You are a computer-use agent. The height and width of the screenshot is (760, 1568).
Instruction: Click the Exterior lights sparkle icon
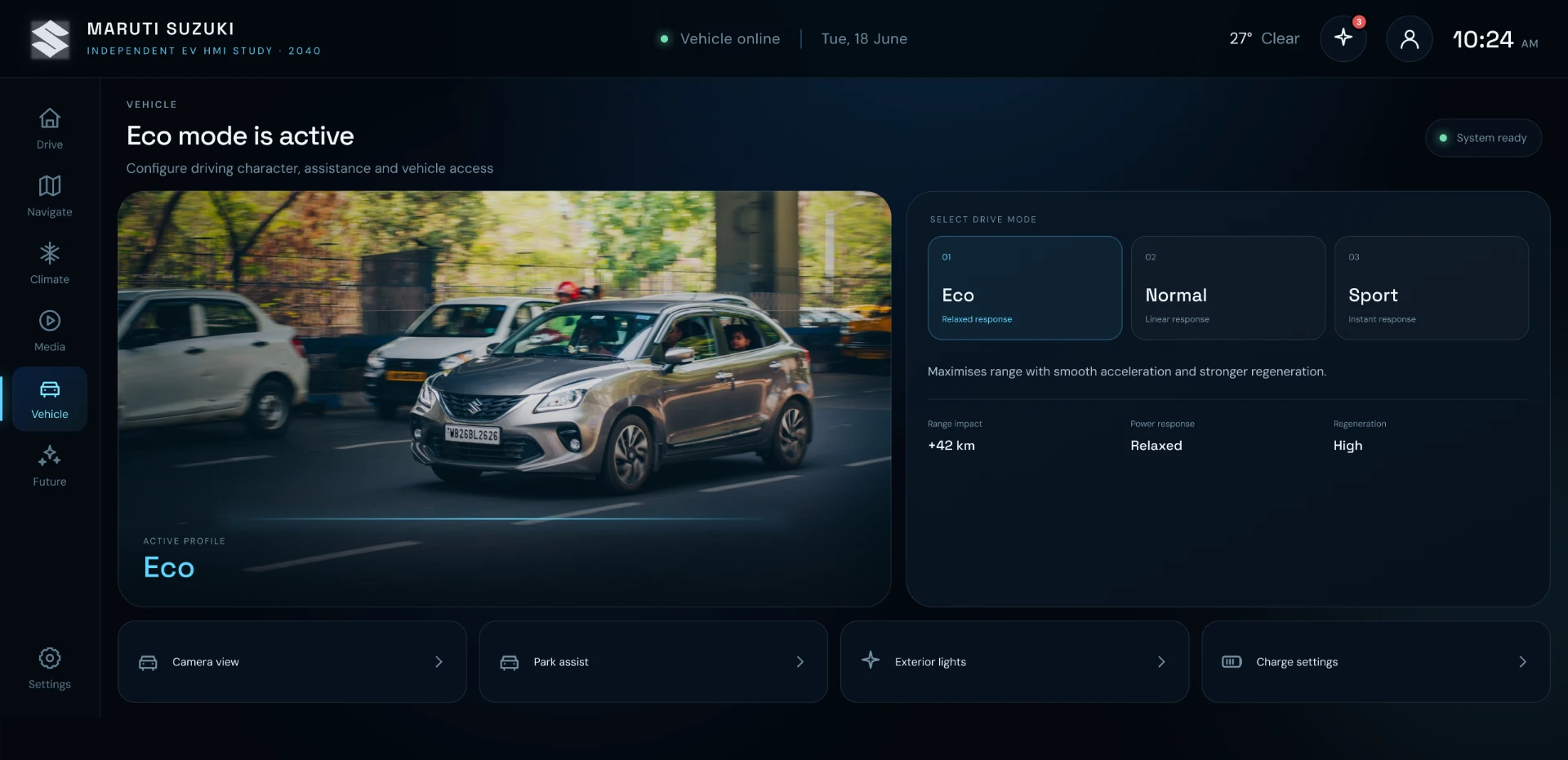click(871, 660)
